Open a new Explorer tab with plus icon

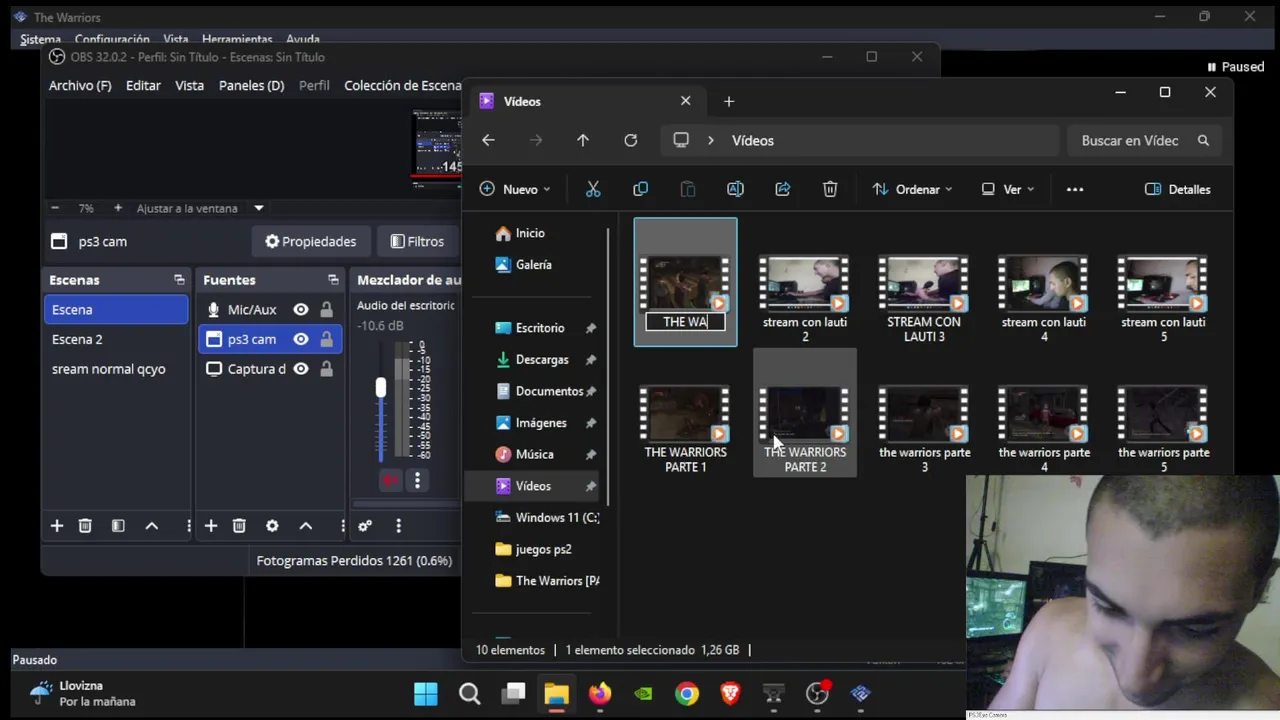pos(729,101)
